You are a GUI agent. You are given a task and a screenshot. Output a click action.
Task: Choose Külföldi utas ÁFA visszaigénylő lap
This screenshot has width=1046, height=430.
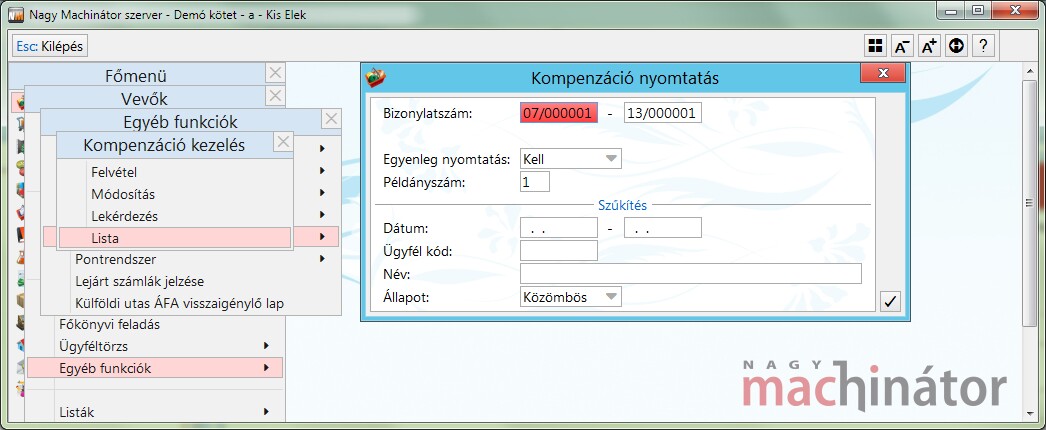tap(179, 303)
